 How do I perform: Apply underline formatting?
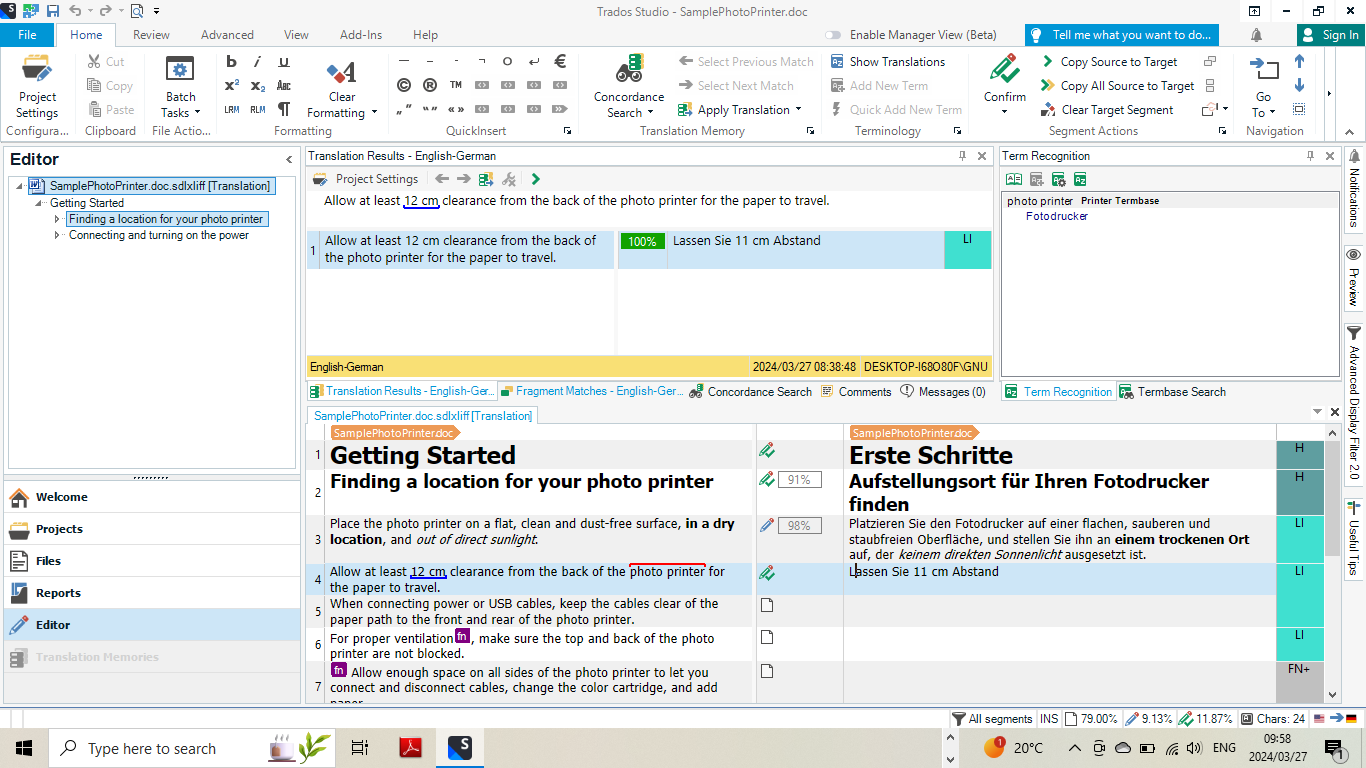(284, 62)
